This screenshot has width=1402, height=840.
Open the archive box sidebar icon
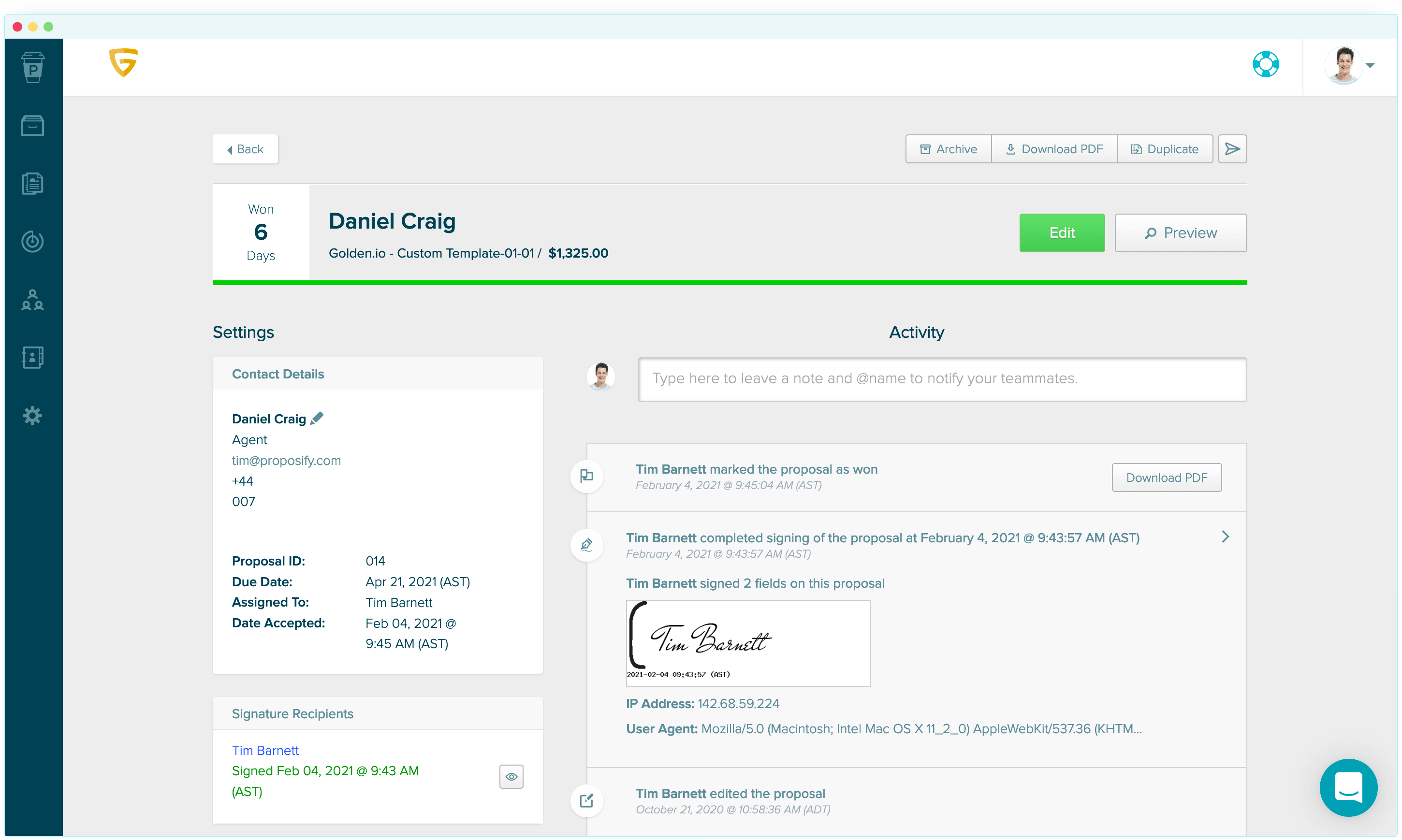33,126
